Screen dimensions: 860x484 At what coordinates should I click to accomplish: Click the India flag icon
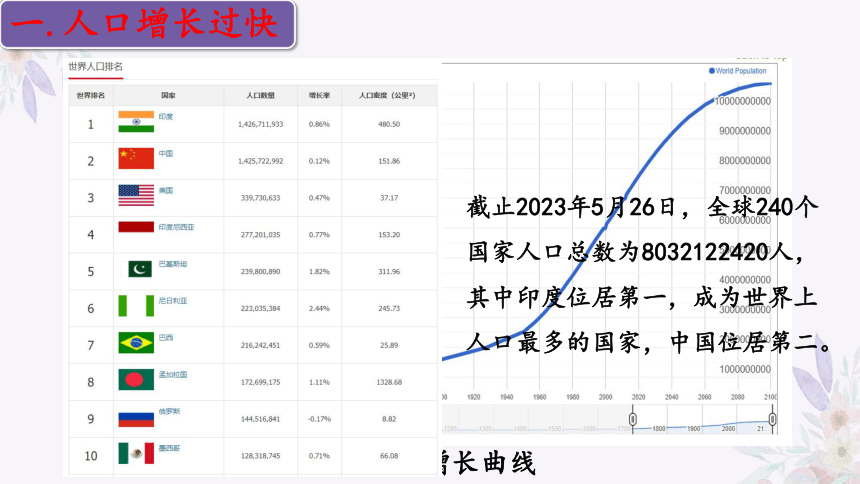point(136,122)
